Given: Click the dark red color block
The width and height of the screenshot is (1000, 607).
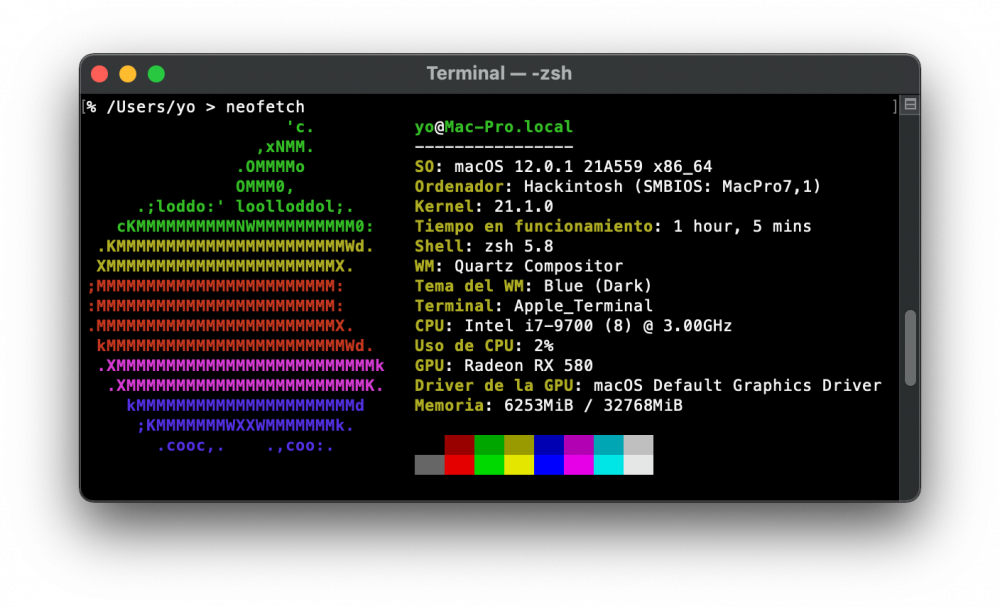Looking at the screenshot, I should (459, 445).
